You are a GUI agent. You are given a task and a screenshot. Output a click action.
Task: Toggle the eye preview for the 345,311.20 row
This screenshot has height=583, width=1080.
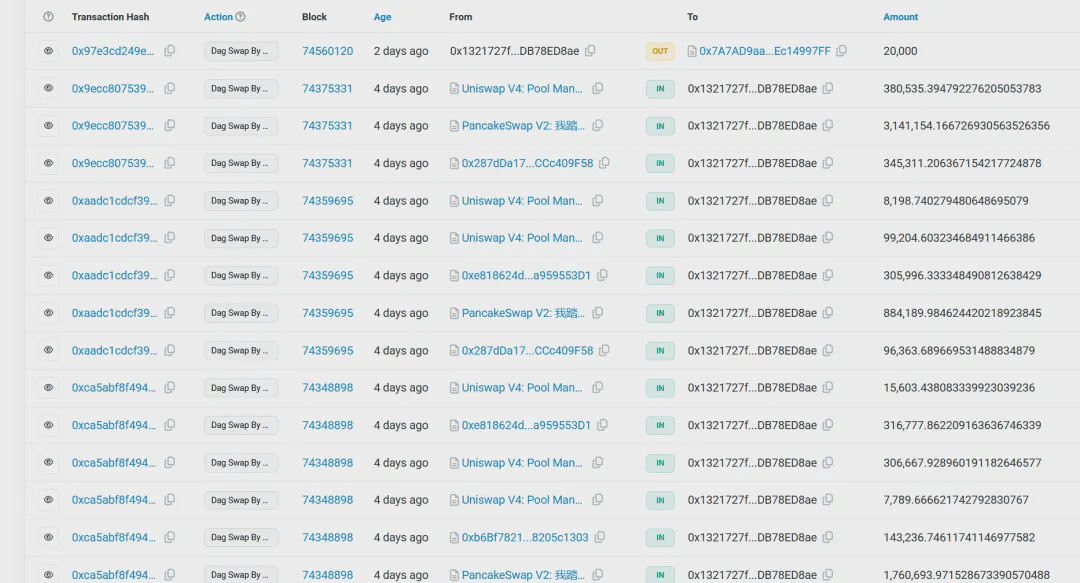48,163
